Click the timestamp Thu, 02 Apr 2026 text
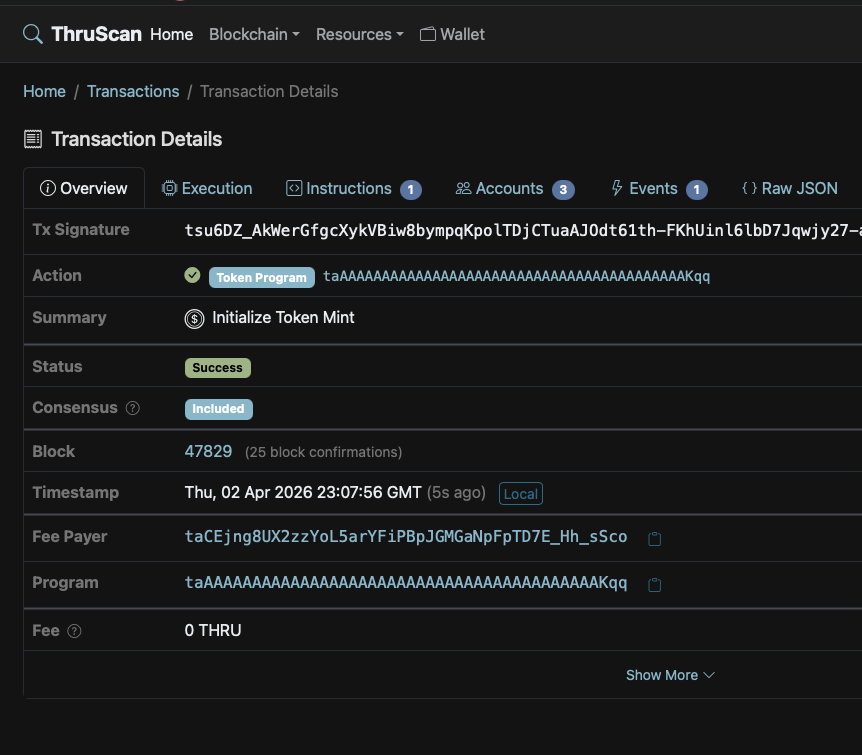This screenshot has height=755, width=862. 303,492
